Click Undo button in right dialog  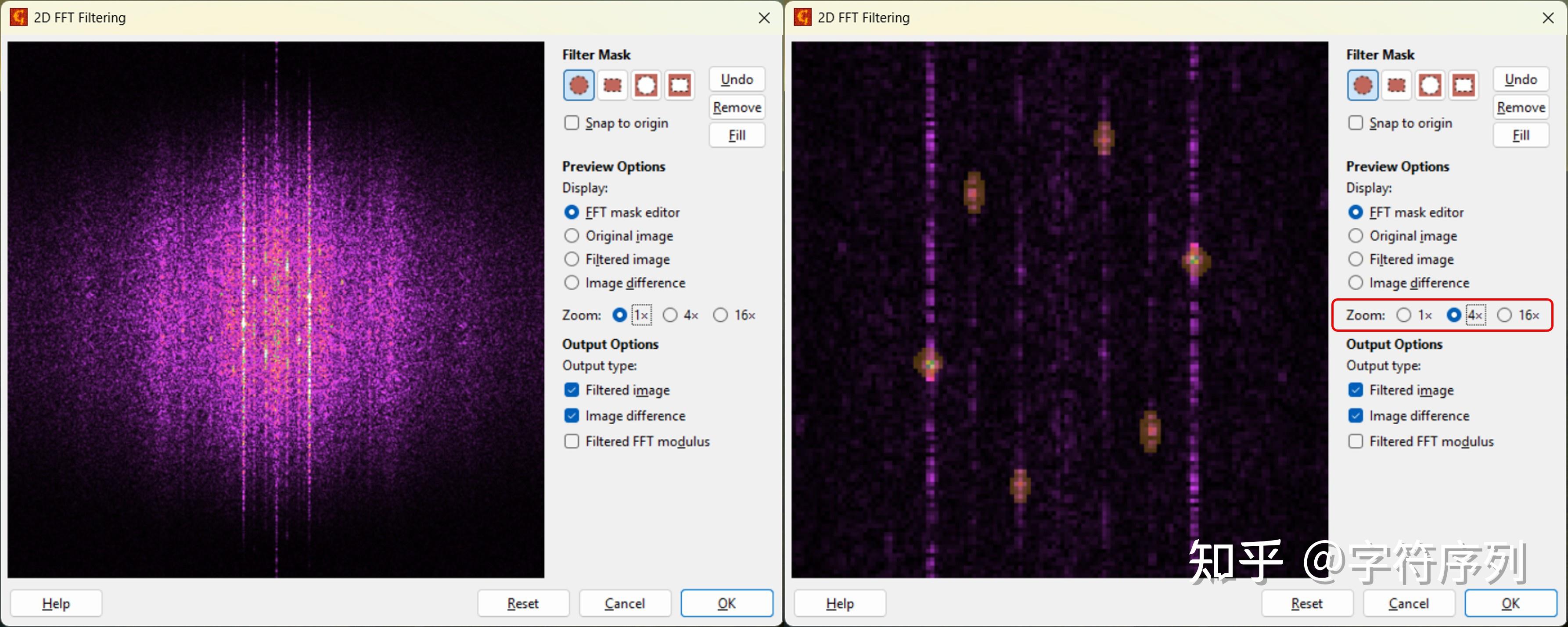coord(1521,80)
